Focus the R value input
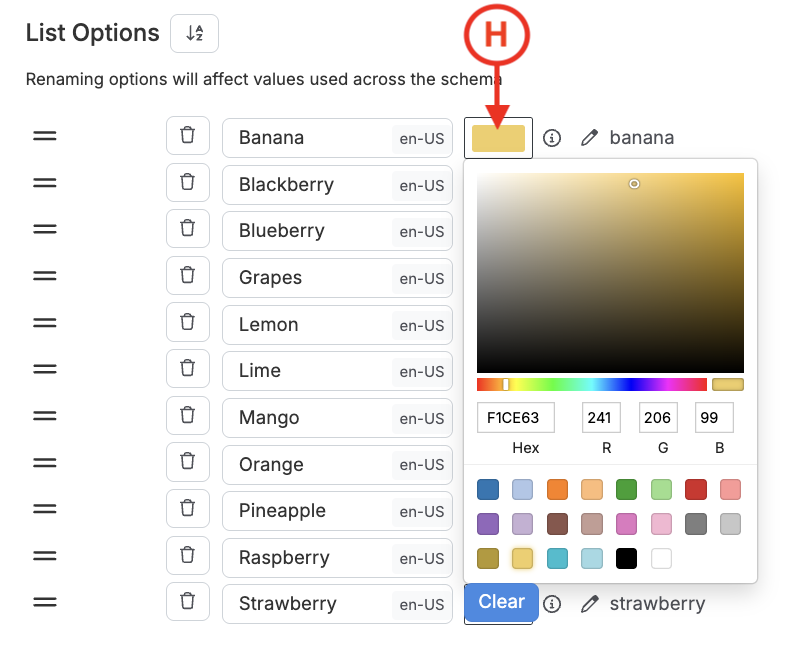Viewport: 800px width, 652px height. [x=601, y=417]
